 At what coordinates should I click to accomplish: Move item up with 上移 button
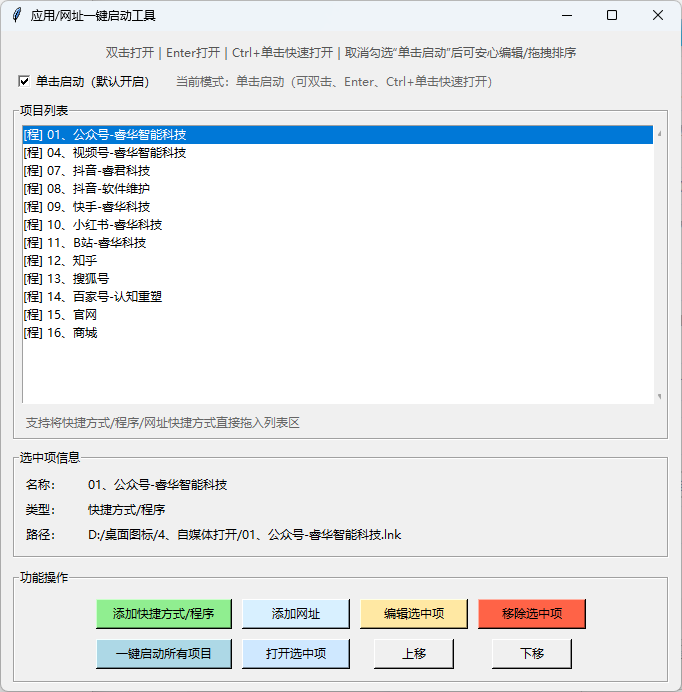click(414, 654)
